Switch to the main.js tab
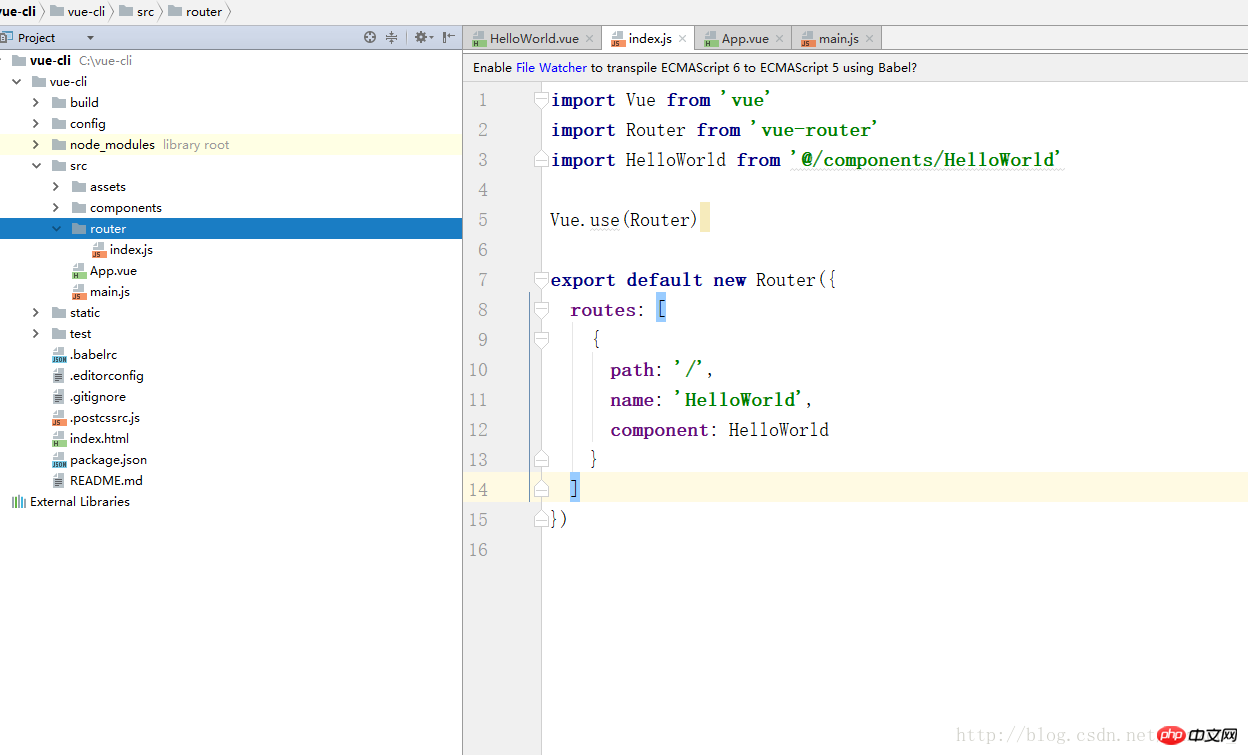Screen dimensions: 1248x755 [x=838, y=39]
